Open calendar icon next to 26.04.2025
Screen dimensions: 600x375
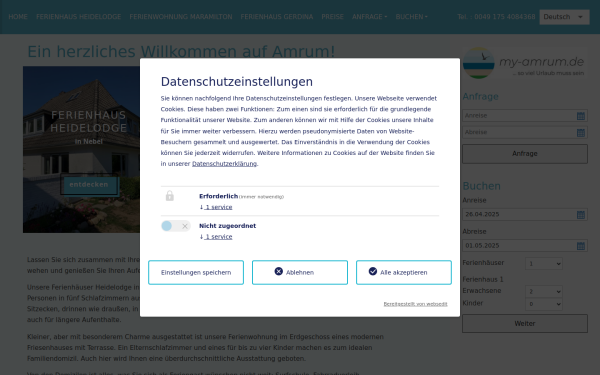[580, 215]
